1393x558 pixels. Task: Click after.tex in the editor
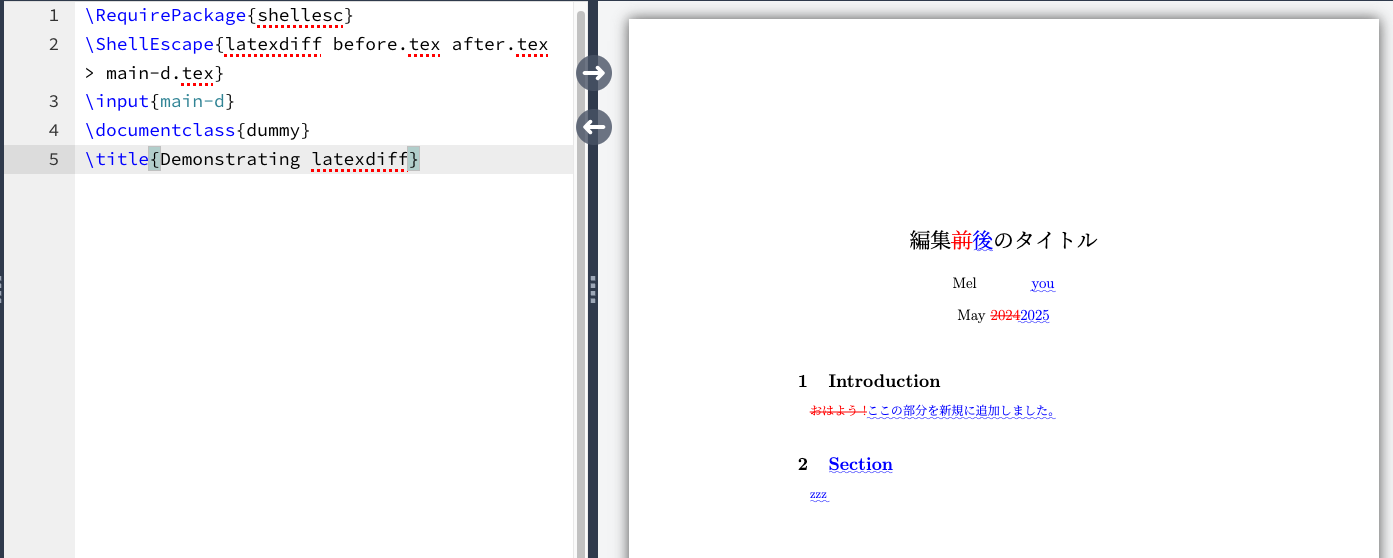coord(500,45)
